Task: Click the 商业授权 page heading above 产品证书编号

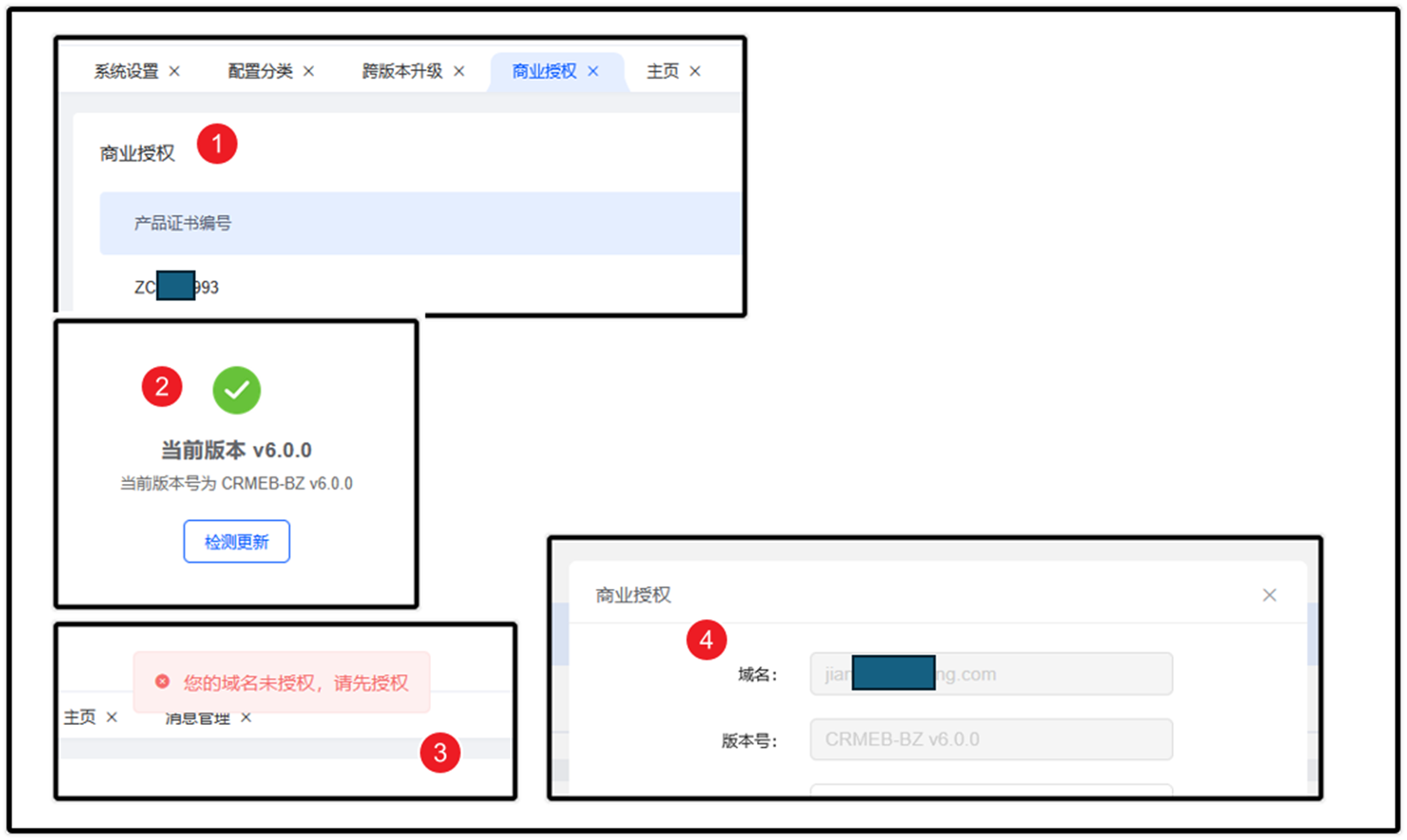Action: click(137, 154)
